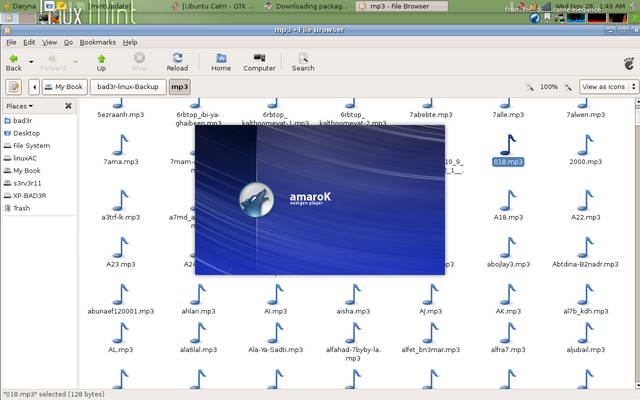Select the abojlay3.mp3 file icon
Screen dimensions: 640x400
coord(508,248)
